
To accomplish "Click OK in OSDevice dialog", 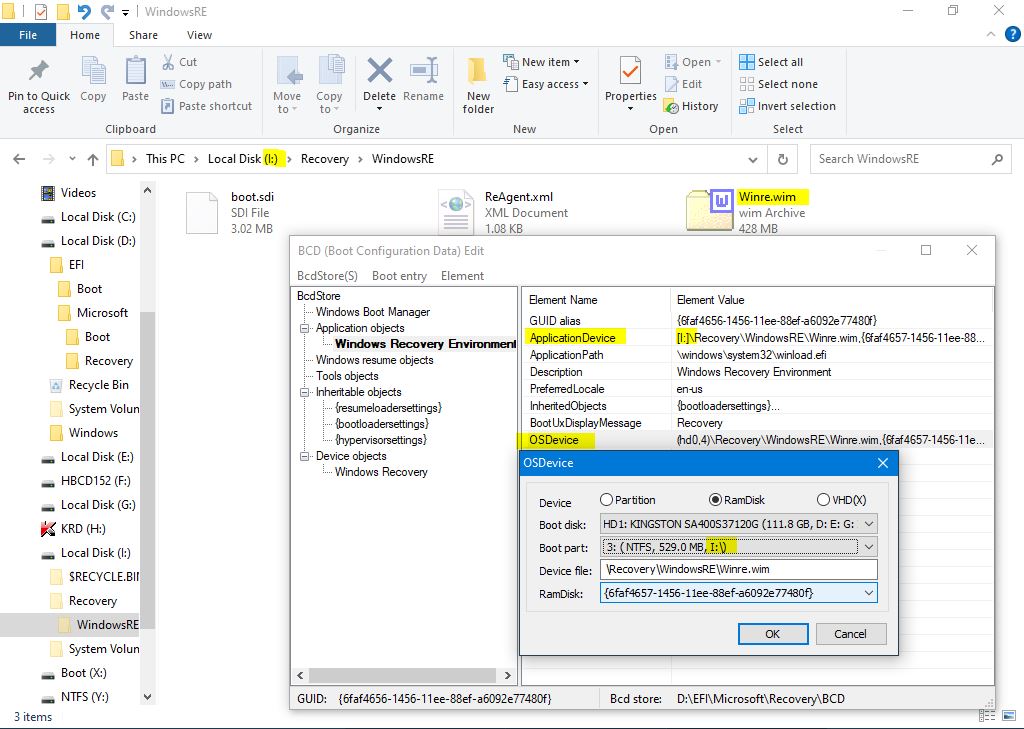I will 772,633.
